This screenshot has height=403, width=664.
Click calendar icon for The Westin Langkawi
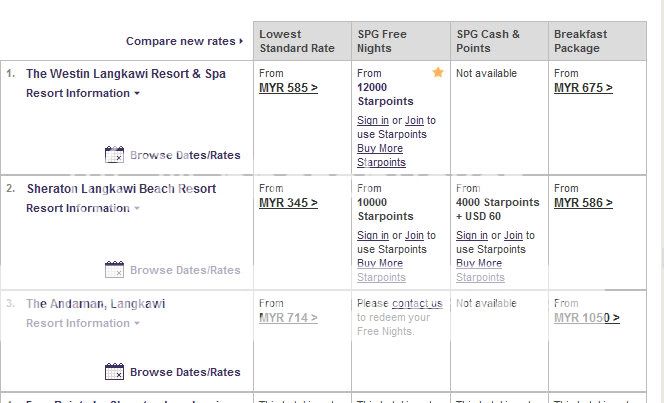[114, 155]
